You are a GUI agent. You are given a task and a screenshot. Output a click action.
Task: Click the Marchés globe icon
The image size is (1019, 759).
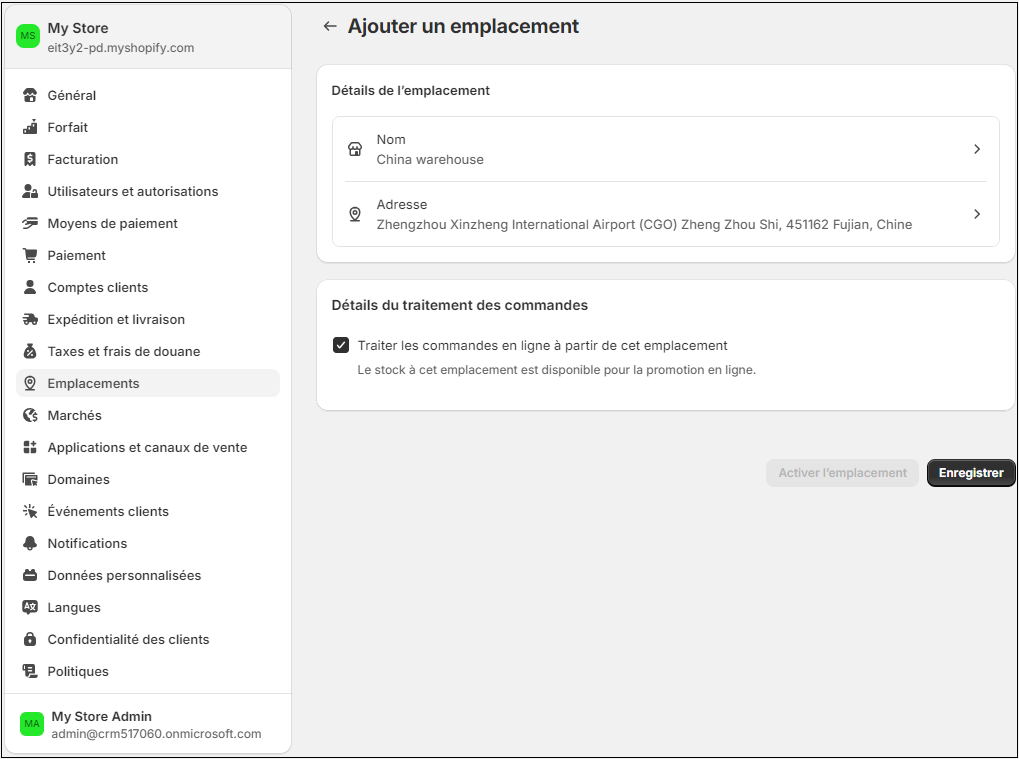coord(30,416)
